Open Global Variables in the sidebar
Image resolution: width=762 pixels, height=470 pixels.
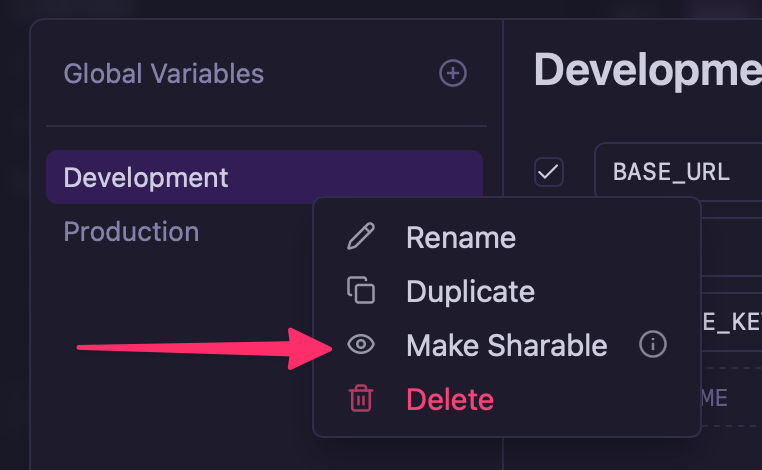[x=164, y=73]
